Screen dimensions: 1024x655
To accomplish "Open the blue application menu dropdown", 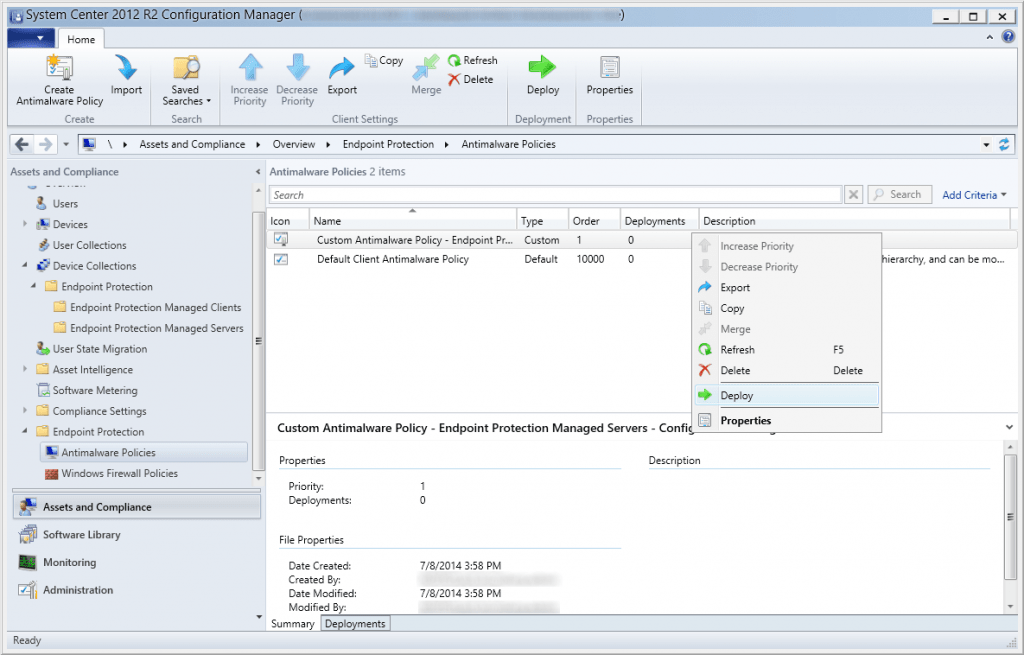I will pyautogui.click(x=31, y=39).
